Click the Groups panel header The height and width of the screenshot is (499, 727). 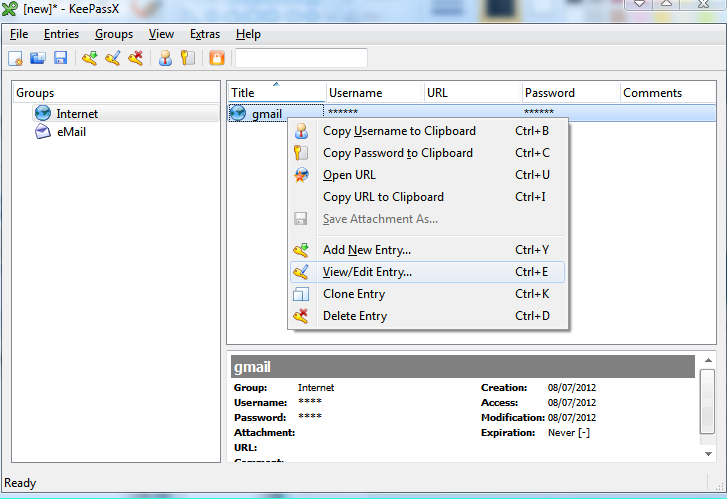click(x=116, y=93)
